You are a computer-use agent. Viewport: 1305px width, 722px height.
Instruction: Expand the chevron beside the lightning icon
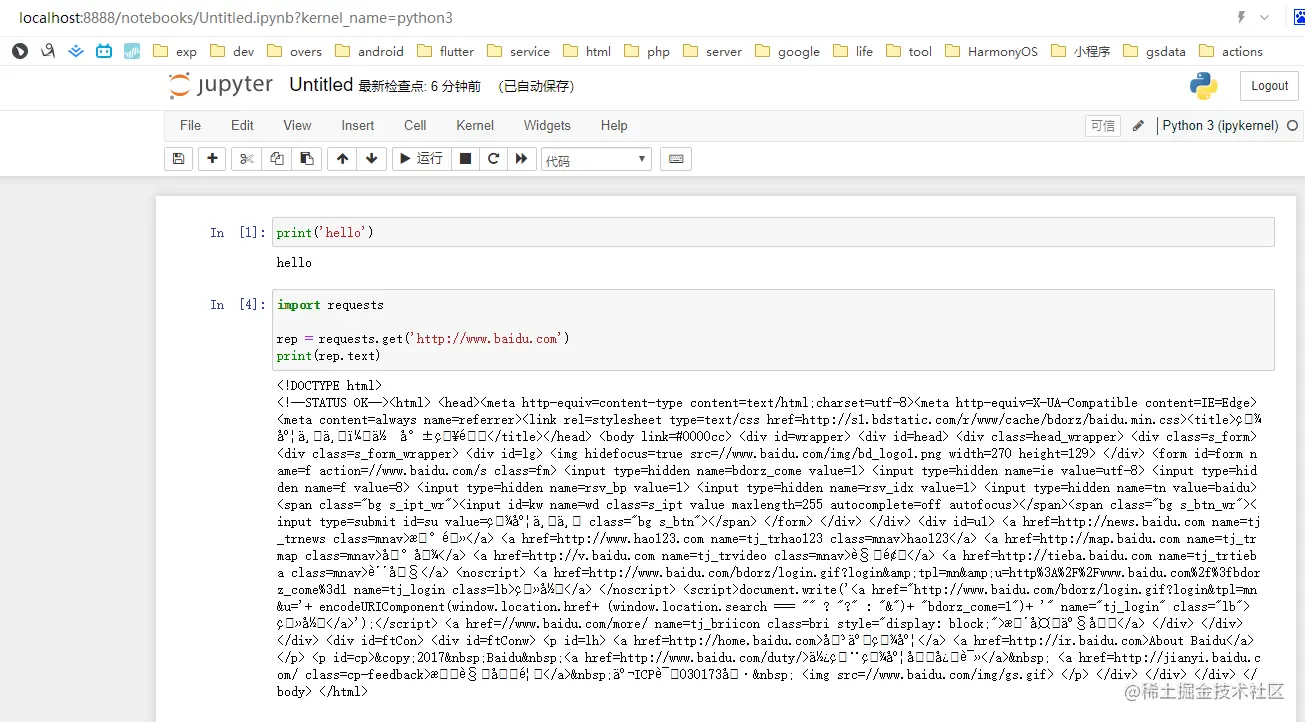coord(1265,18)
